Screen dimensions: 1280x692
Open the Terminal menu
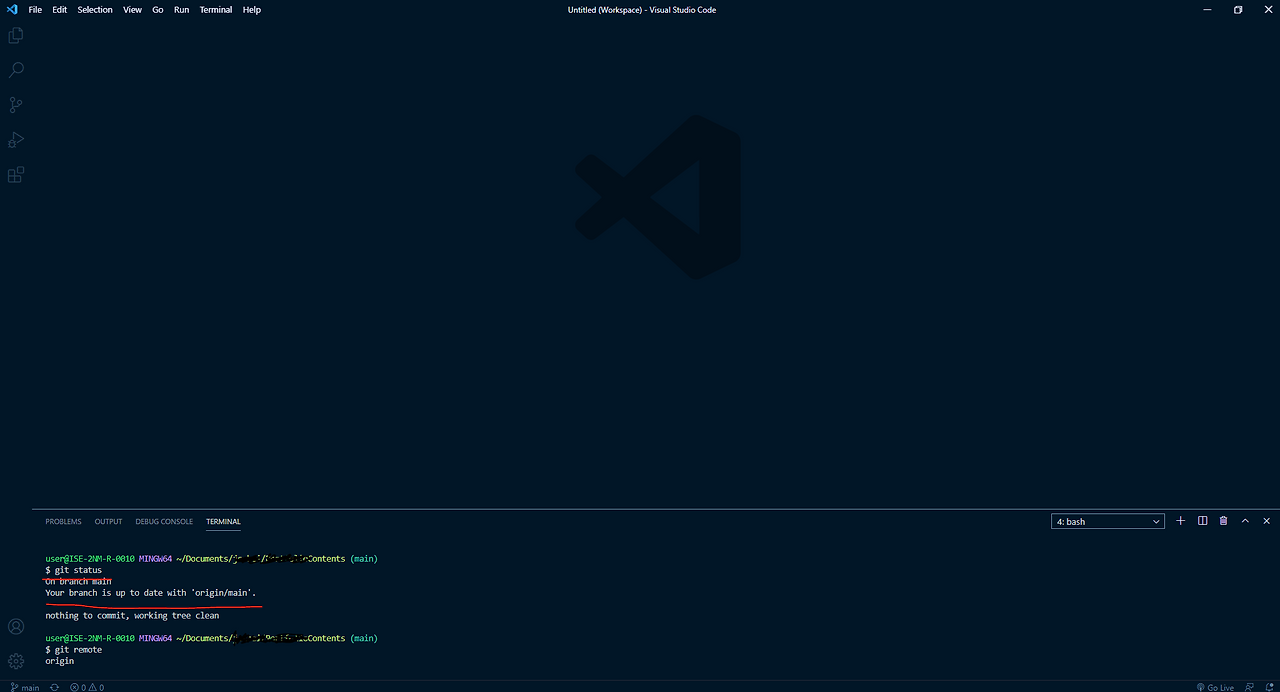click(x=216, y=9)
